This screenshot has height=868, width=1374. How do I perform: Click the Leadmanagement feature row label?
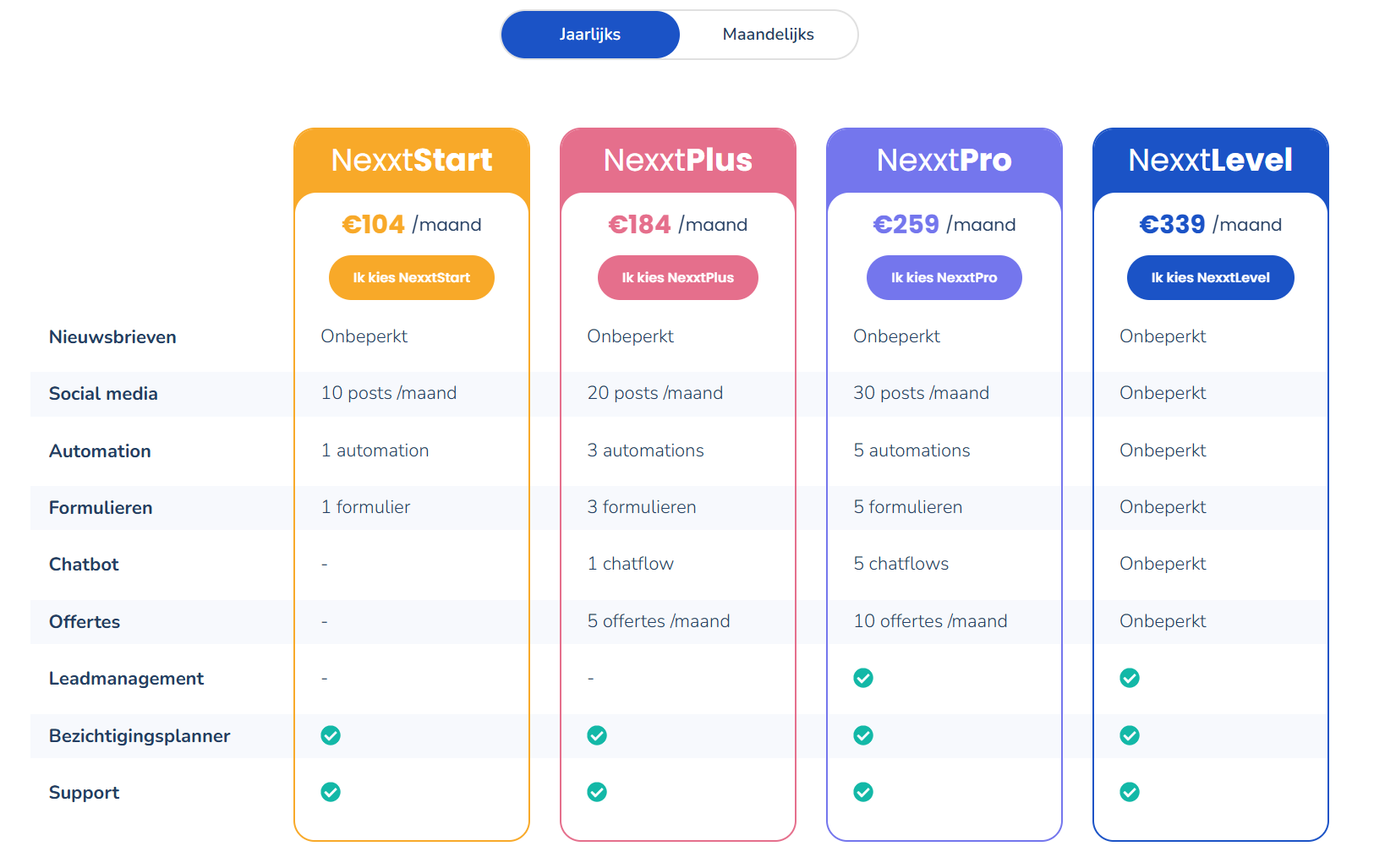coord(126,679)
